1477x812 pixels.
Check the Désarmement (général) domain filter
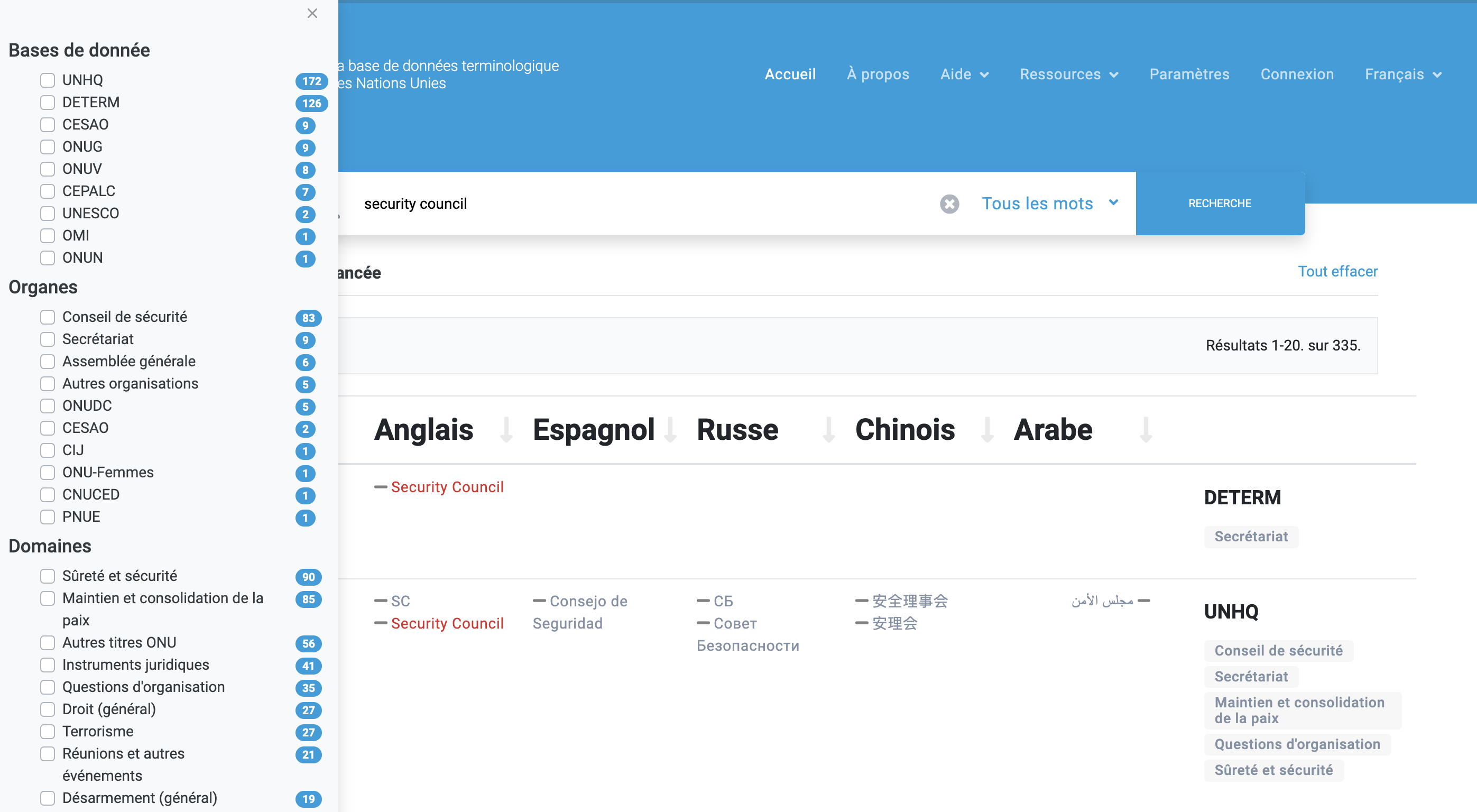click(48, 798)
